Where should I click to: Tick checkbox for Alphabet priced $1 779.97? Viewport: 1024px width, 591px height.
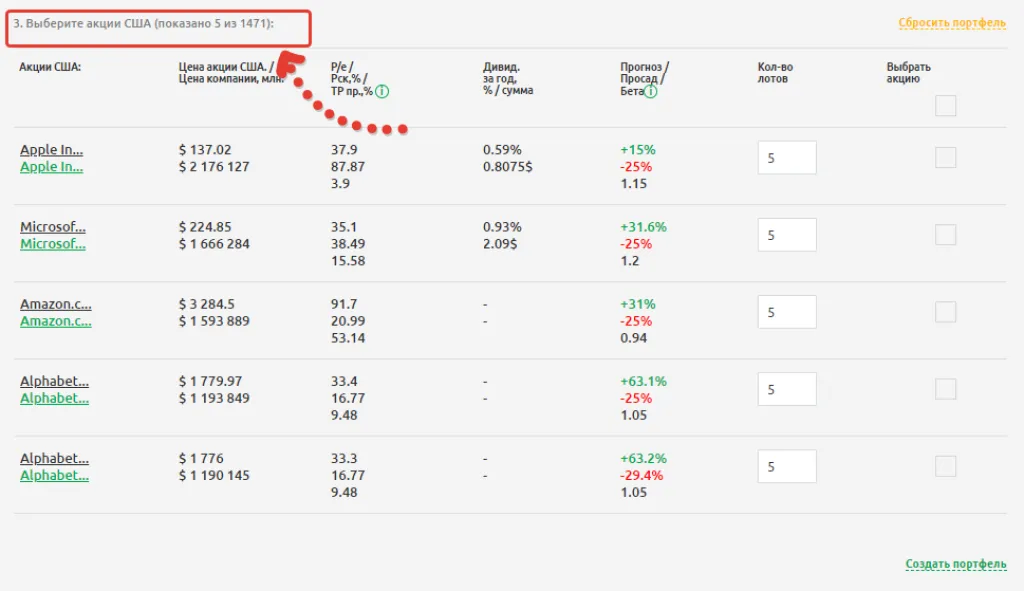pos(945,389)
